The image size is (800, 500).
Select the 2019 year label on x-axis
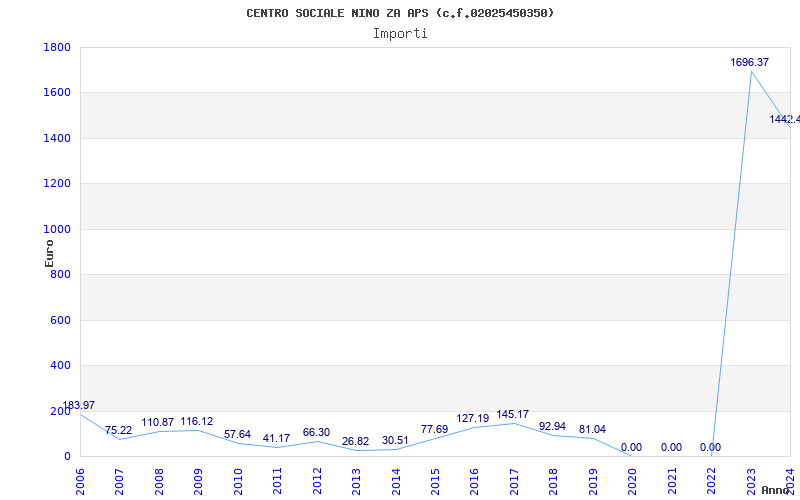tap(592, 480)
